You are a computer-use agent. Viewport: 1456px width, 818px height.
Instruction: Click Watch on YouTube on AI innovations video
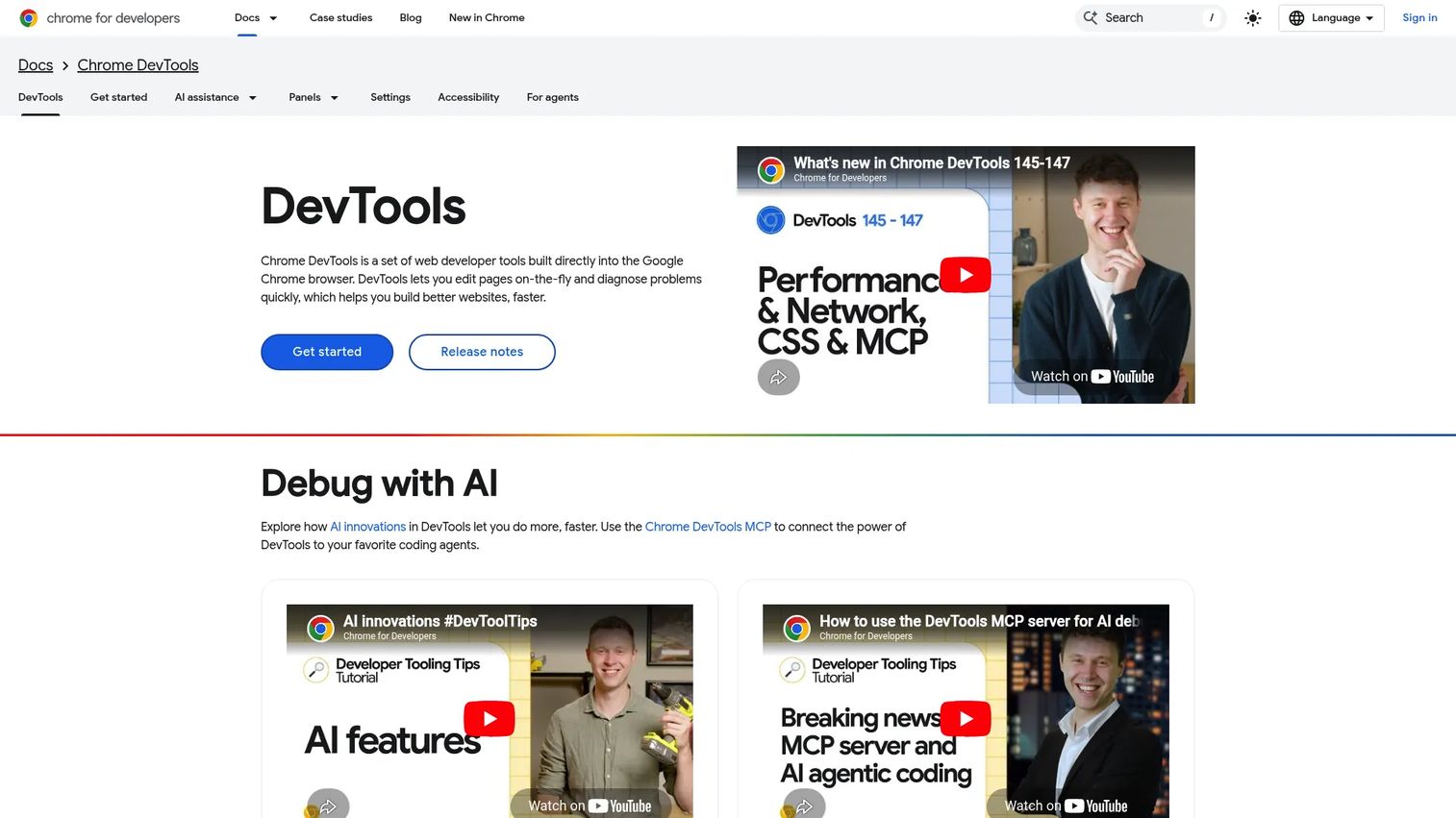[590, 806]
